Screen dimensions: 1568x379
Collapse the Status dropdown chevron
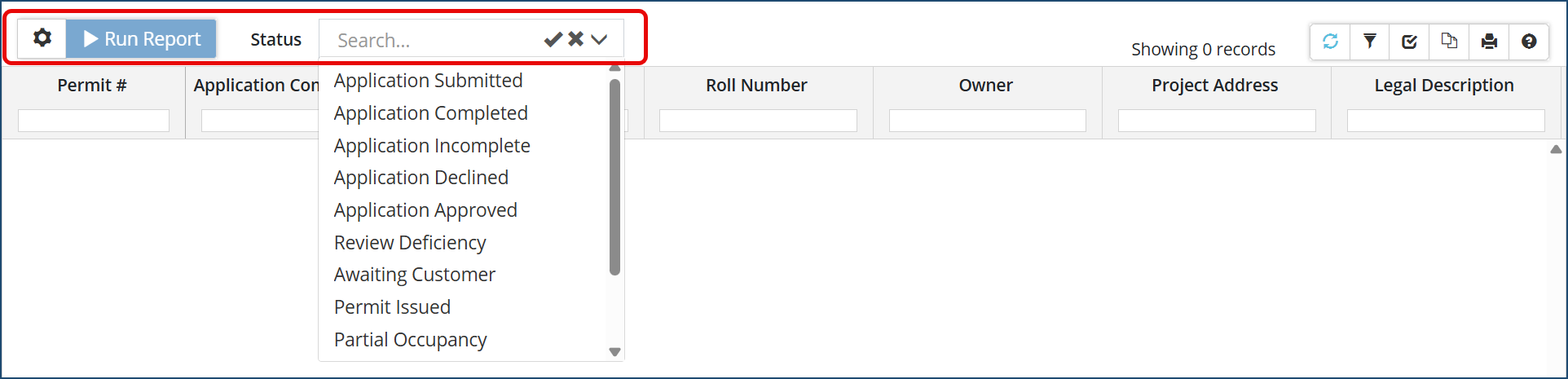599,39
